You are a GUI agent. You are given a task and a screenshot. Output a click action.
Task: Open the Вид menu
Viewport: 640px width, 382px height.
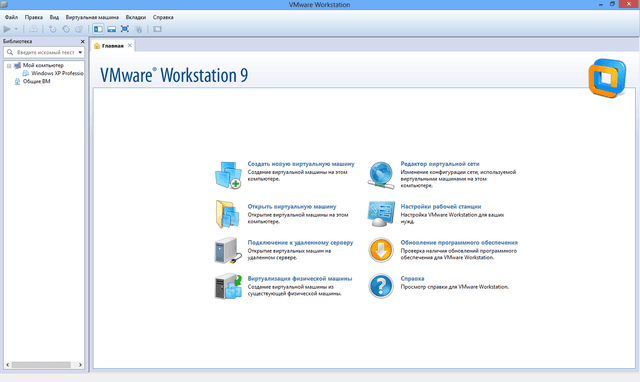pyautogui.click(x=54, y=17)
